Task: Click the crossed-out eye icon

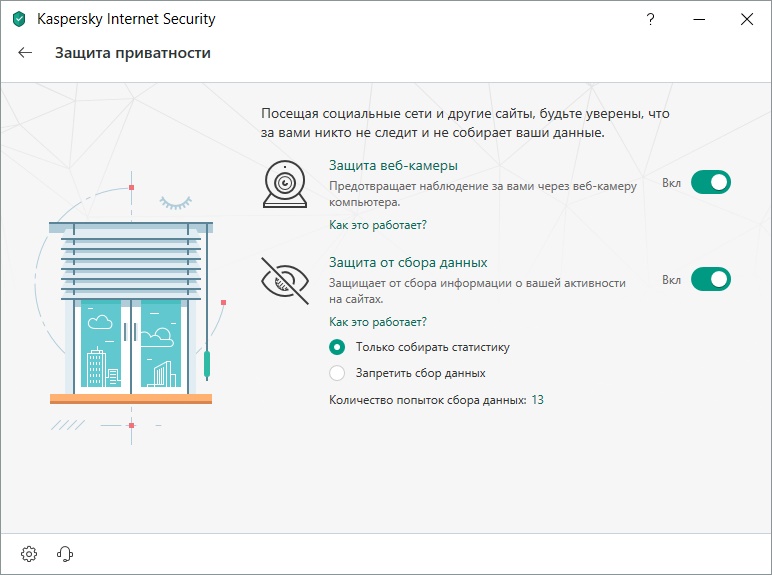Action: tap(285, 281)
